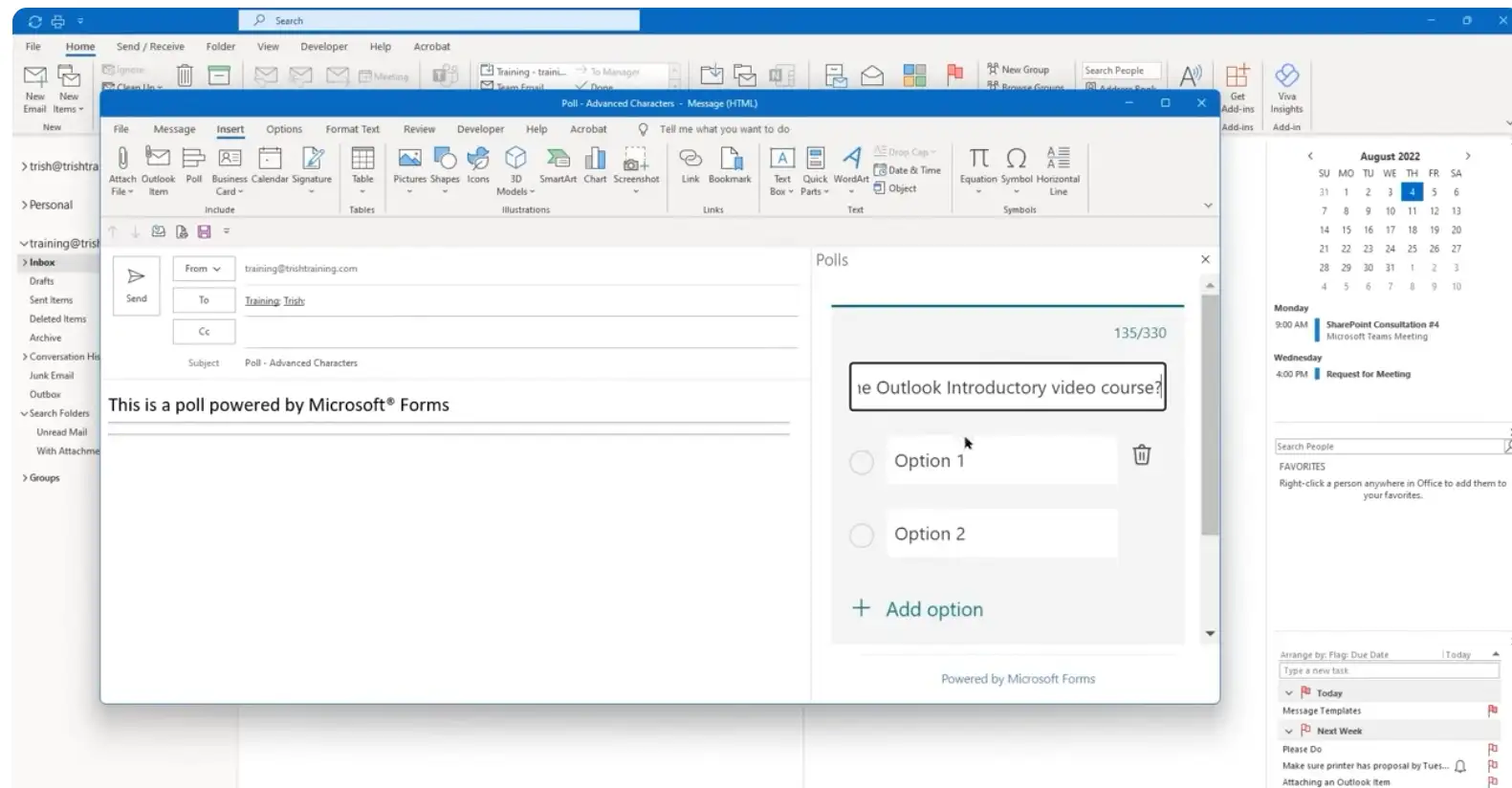The width and height of the screenshot is (1512, 788).
Task: Open the From address dropdown
Action: click(203, 269)
